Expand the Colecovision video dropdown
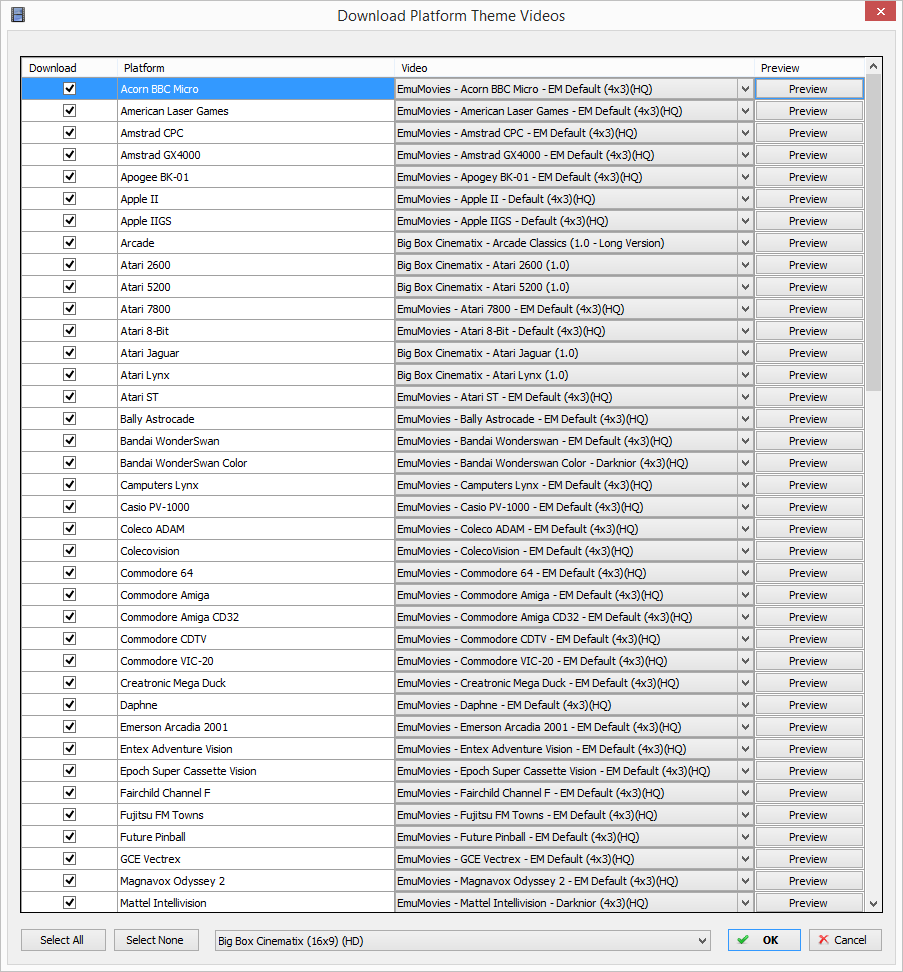The width and height of the screenshot is (903, 972). pos(745,551)
